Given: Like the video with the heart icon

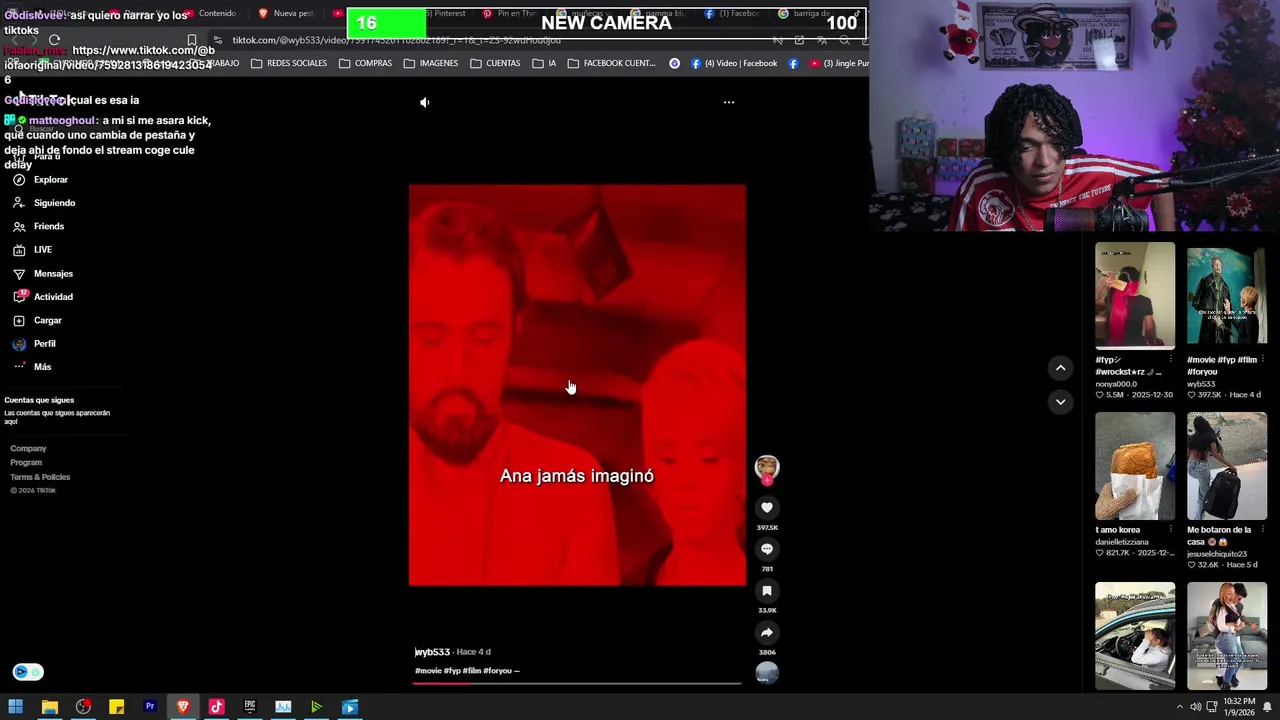Looking at the screenshot, I should (767, 508).
